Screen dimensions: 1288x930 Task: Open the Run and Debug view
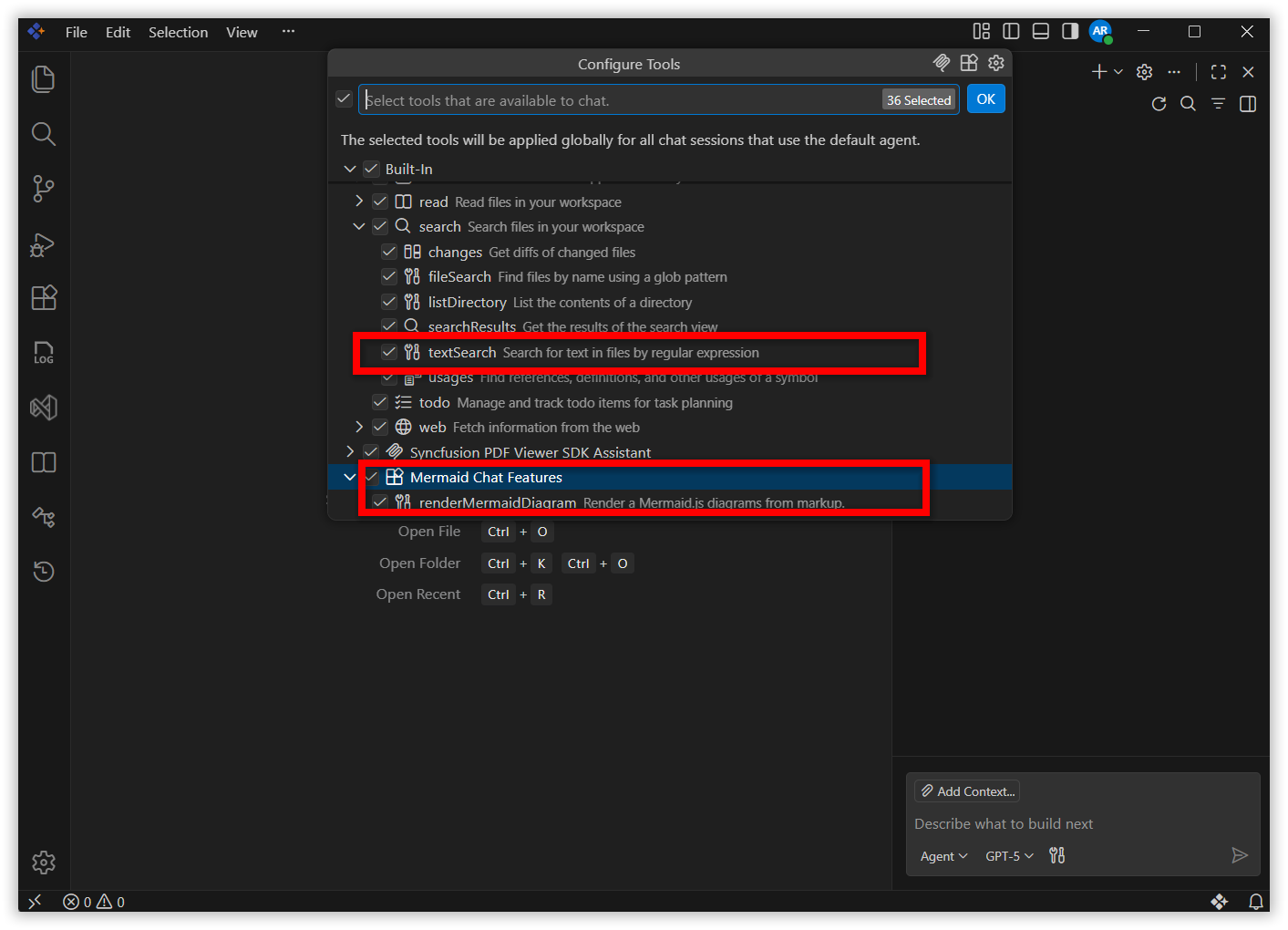[44, 243]
